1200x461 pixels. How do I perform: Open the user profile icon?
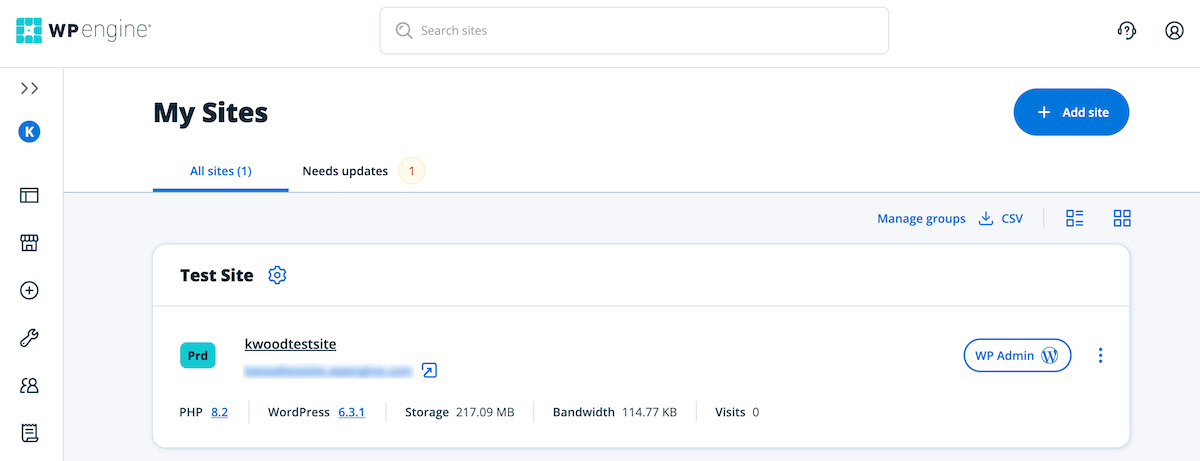1174,31
